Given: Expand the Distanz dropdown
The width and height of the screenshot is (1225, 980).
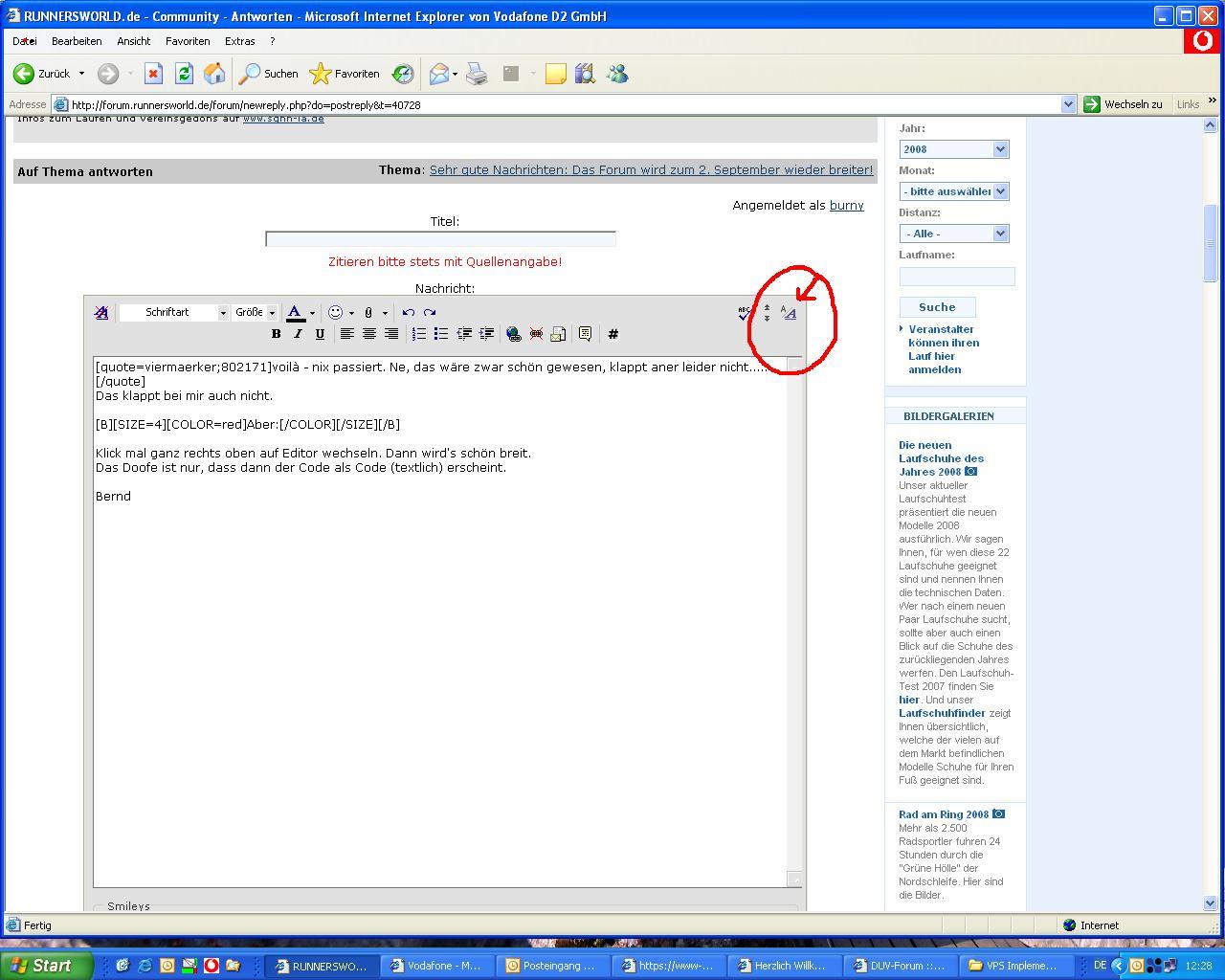Looking at the screenshot, I should pyautogui.click(x=953, y=234).
